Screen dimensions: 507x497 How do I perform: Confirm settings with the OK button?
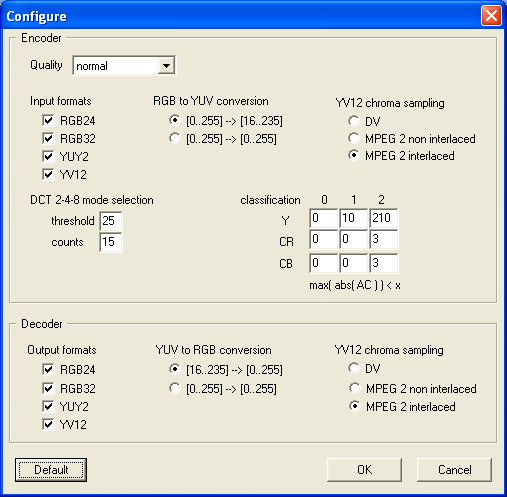coord(364,470)
